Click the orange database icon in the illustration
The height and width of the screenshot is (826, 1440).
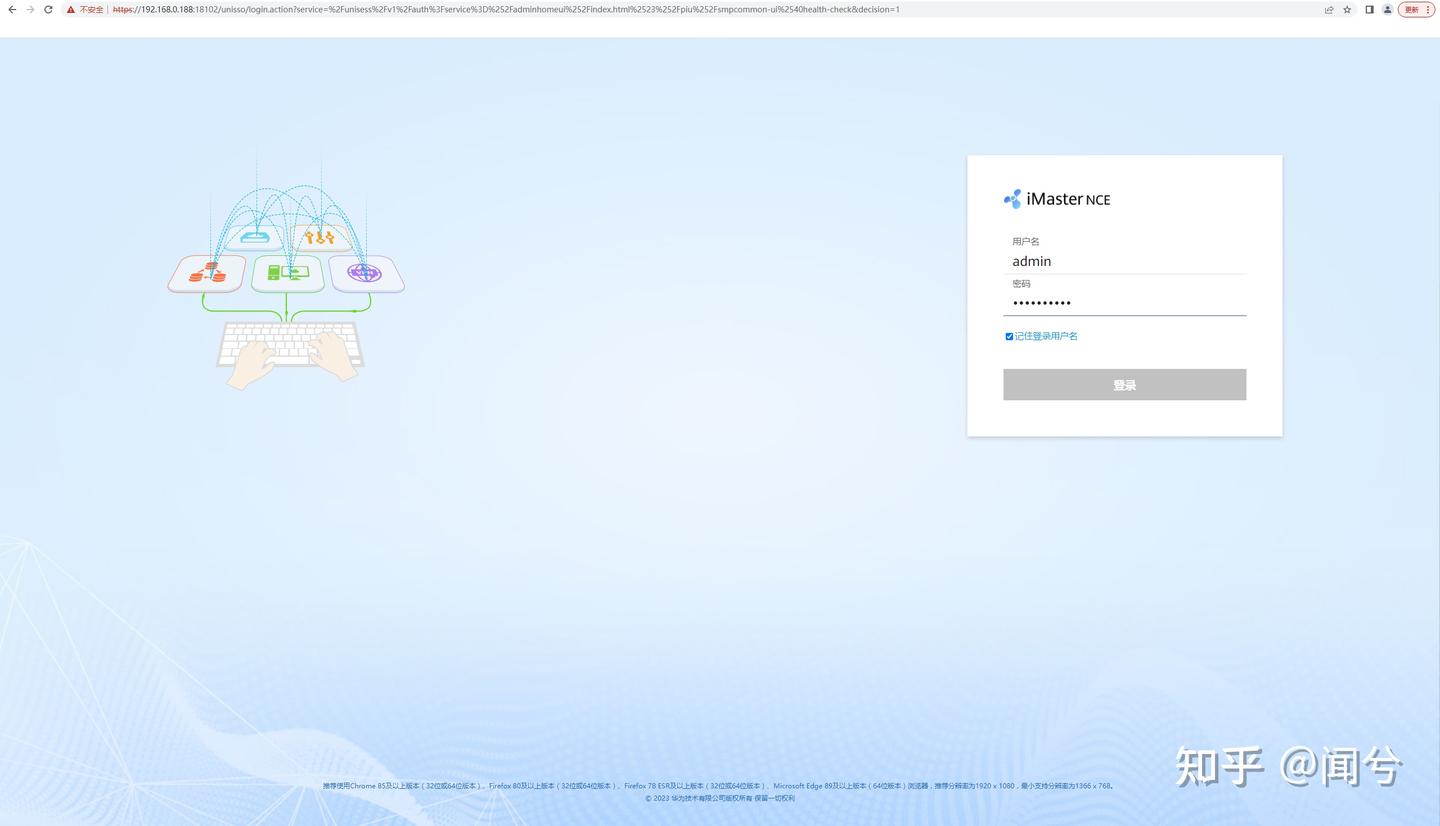pos(207,271)
